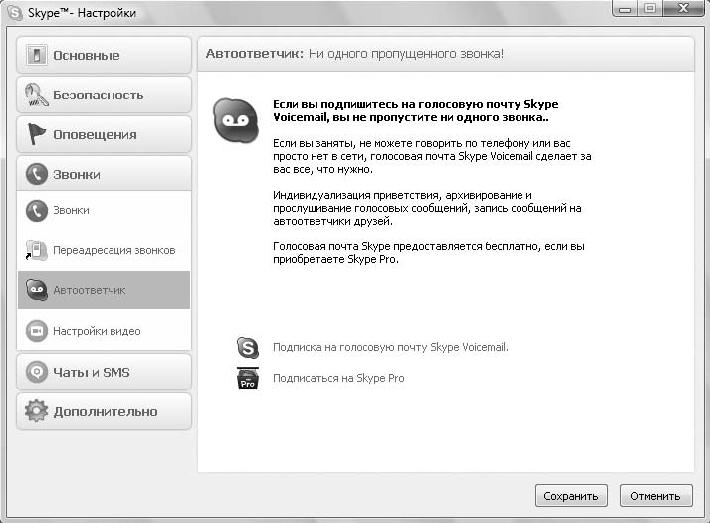Screen dimensions: 710x523
Task: Click the switch icon beside Основные
Action: [x=37, y=55]
